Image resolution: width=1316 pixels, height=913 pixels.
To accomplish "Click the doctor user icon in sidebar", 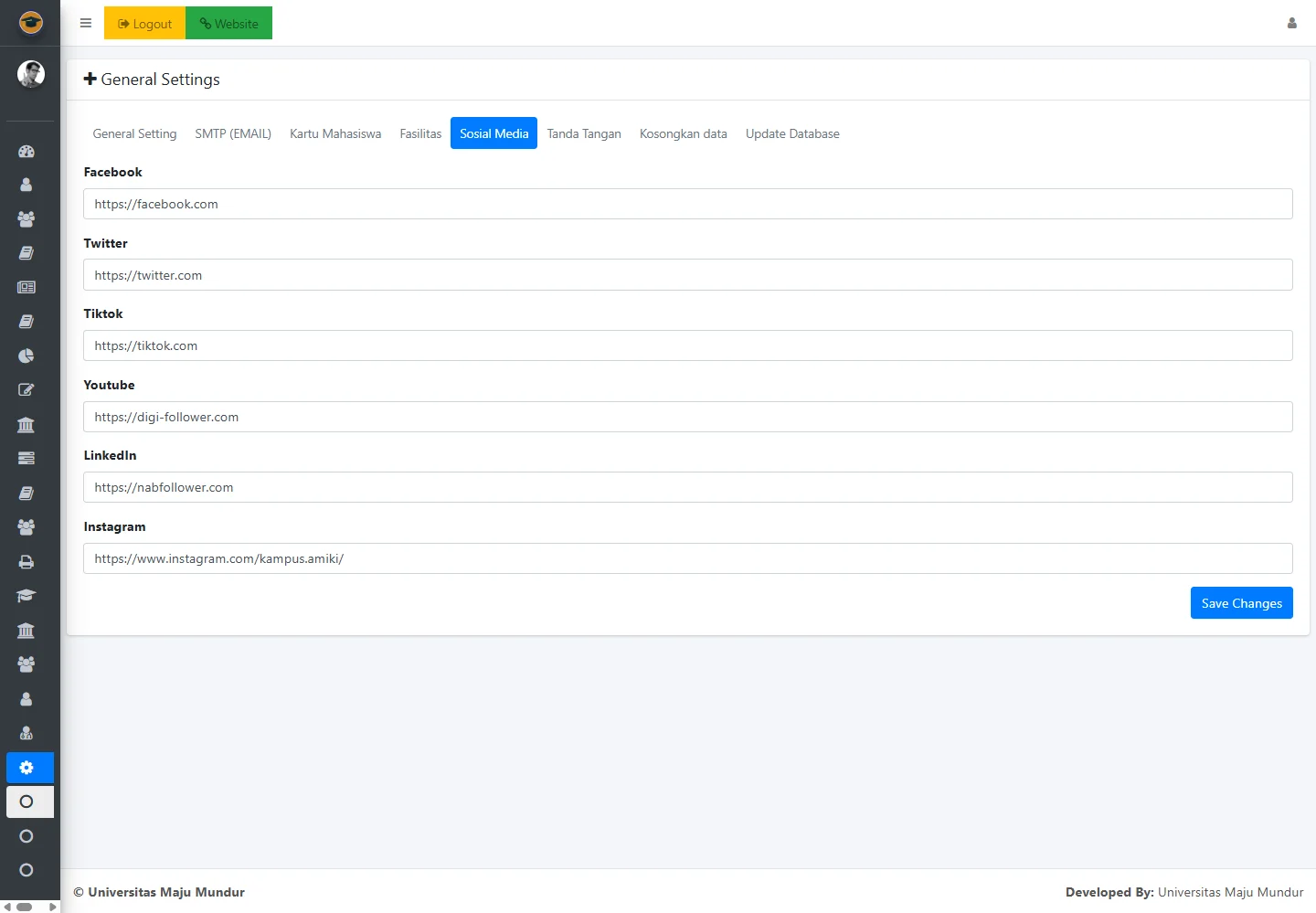I will point(27,733).
